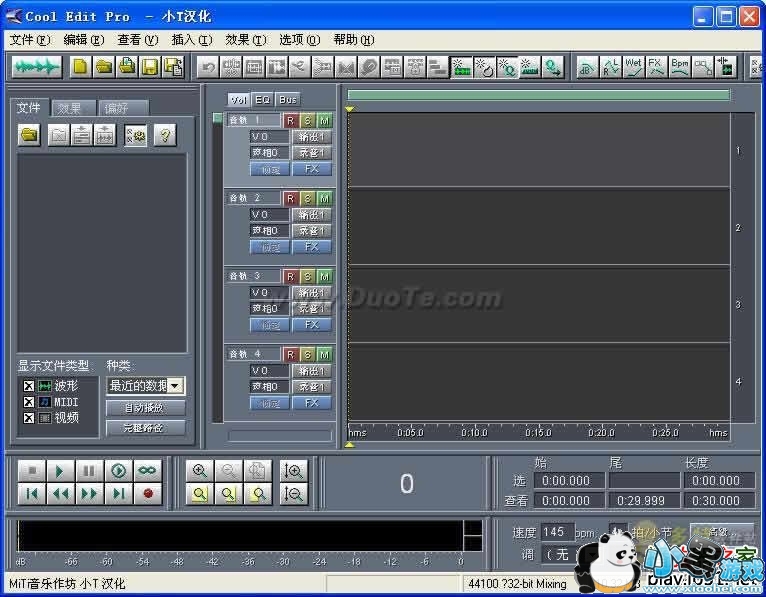Open the 效果(T) menu
The image size is (766, 597).
[246, 40]
